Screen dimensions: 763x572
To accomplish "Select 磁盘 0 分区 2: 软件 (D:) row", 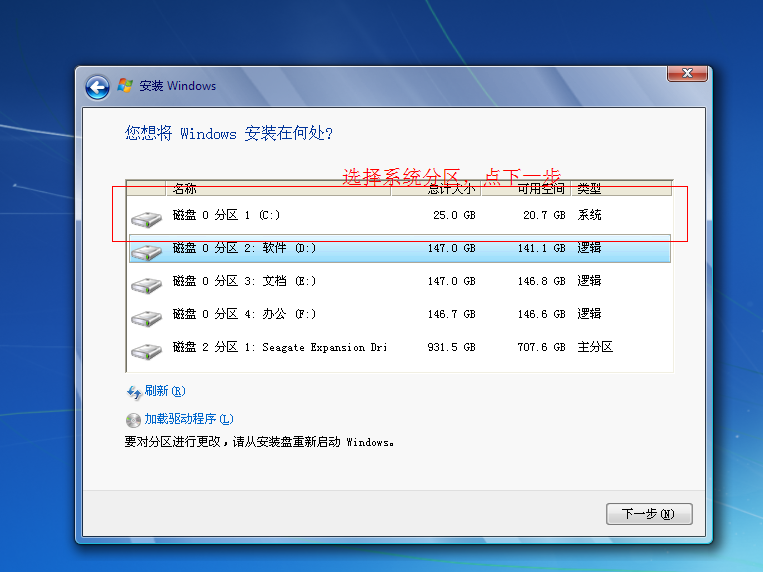I will [x=400, y=248].
